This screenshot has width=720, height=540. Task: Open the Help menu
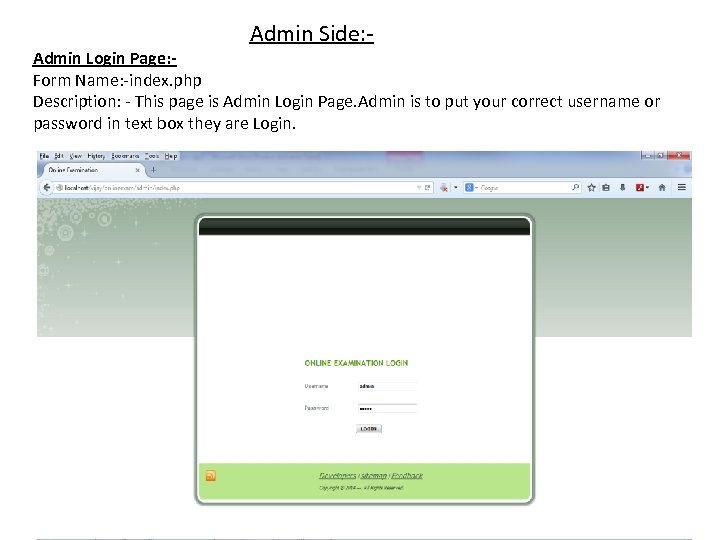click(x=171, y=156)
